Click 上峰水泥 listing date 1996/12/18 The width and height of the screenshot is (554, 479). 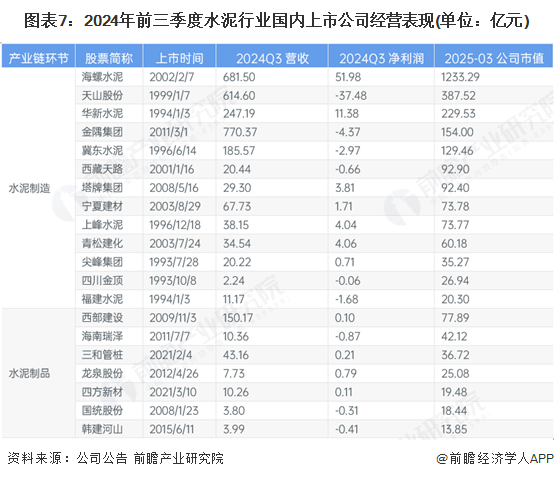coord(175,225)
